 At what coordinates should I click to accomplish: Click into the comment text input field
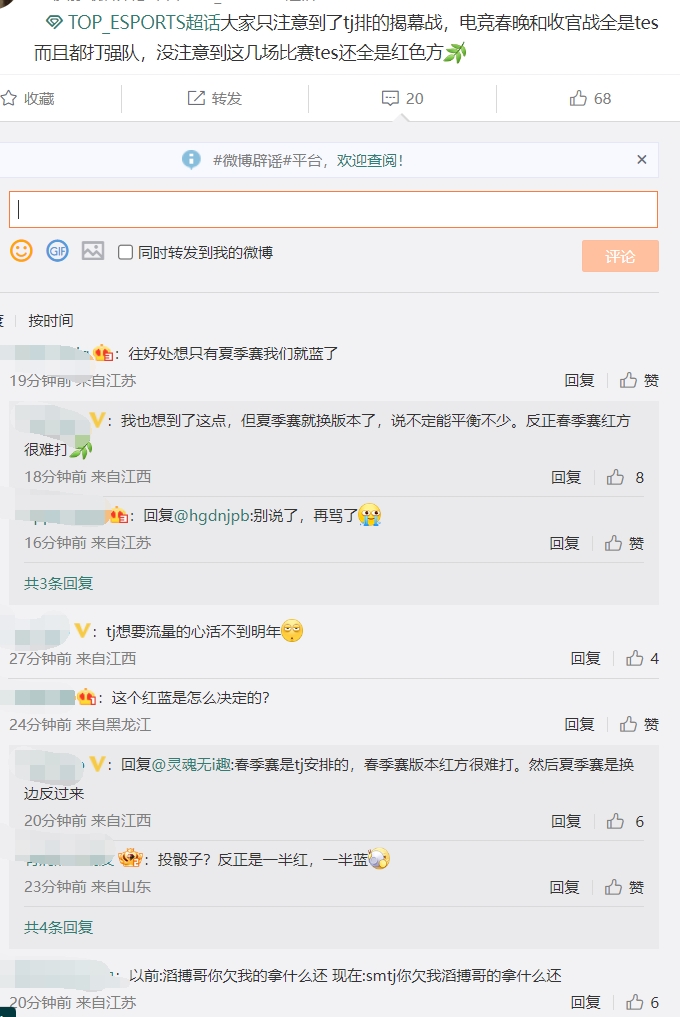(x=333, y=210)
